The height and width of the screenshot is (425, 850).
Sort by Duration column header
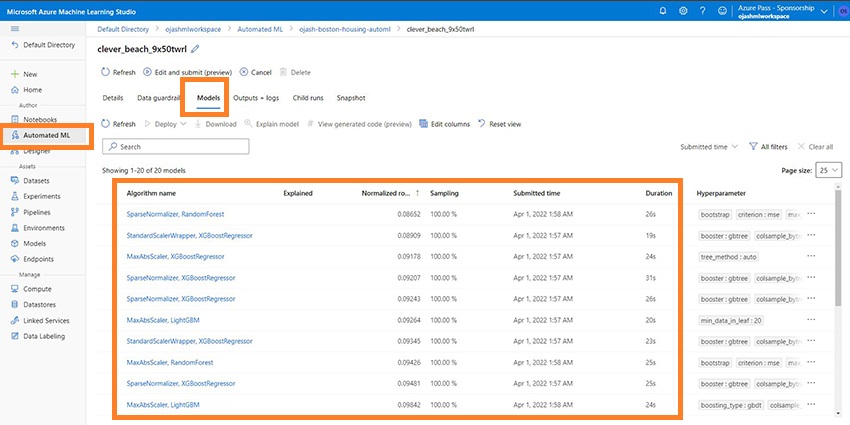pos(659,193)
